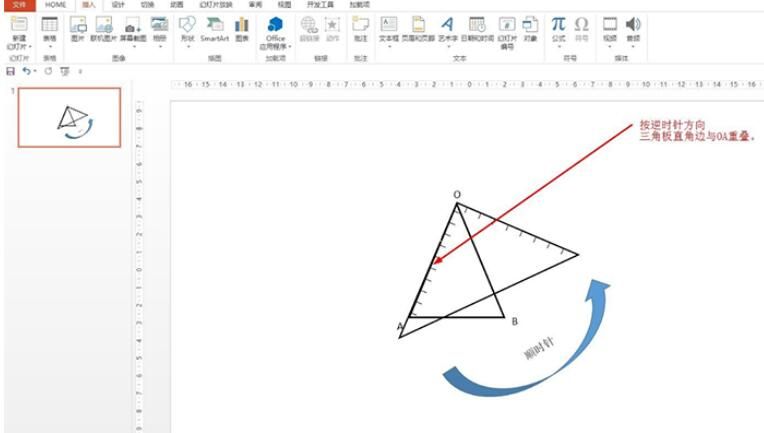Click the Video (视频) icon
Screen dimensions: 764x433
pyautogui.click(x=610, y=24)
